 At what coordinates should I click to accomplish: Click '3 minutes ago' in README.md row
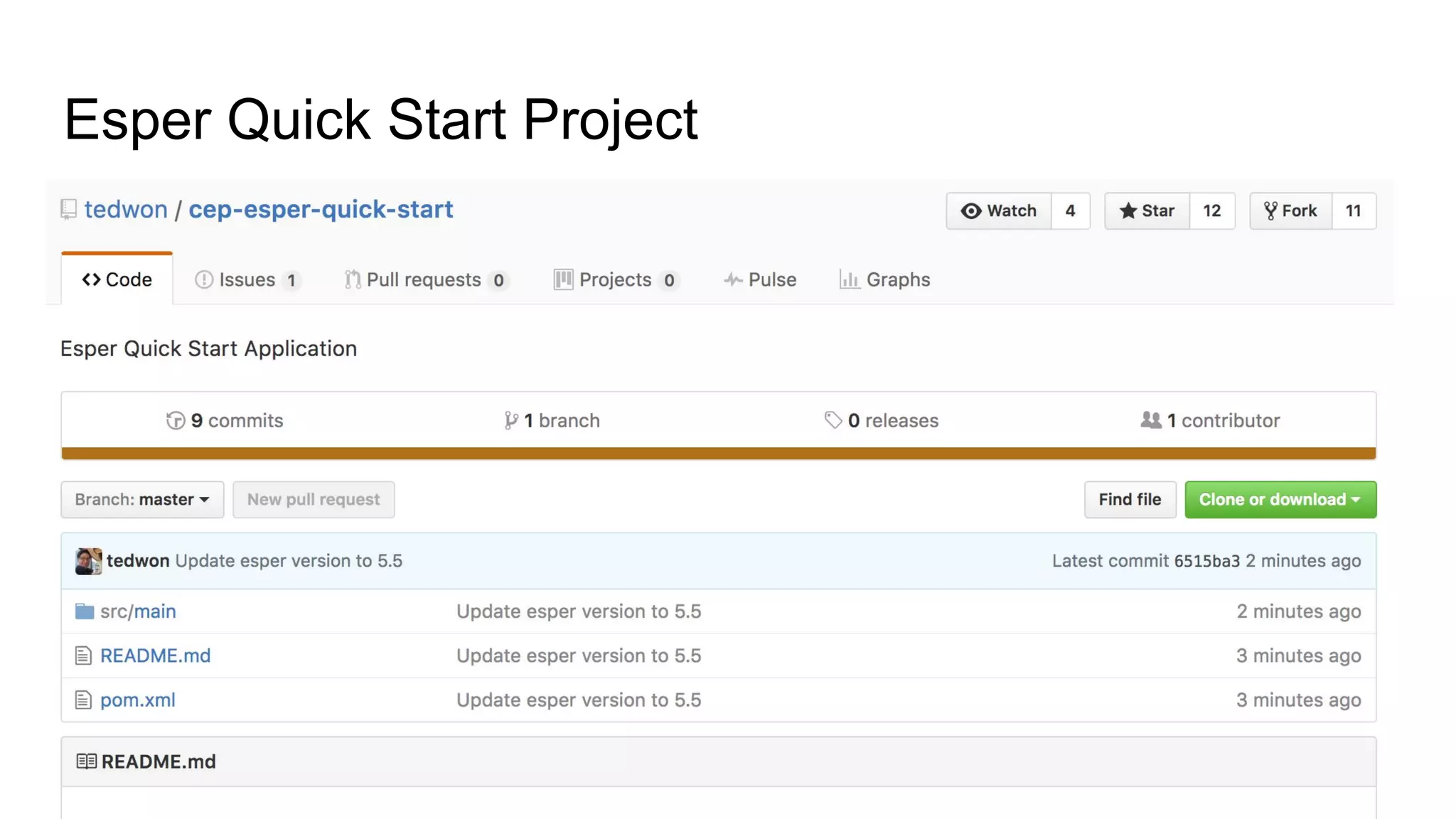[x=1299, y=655]
